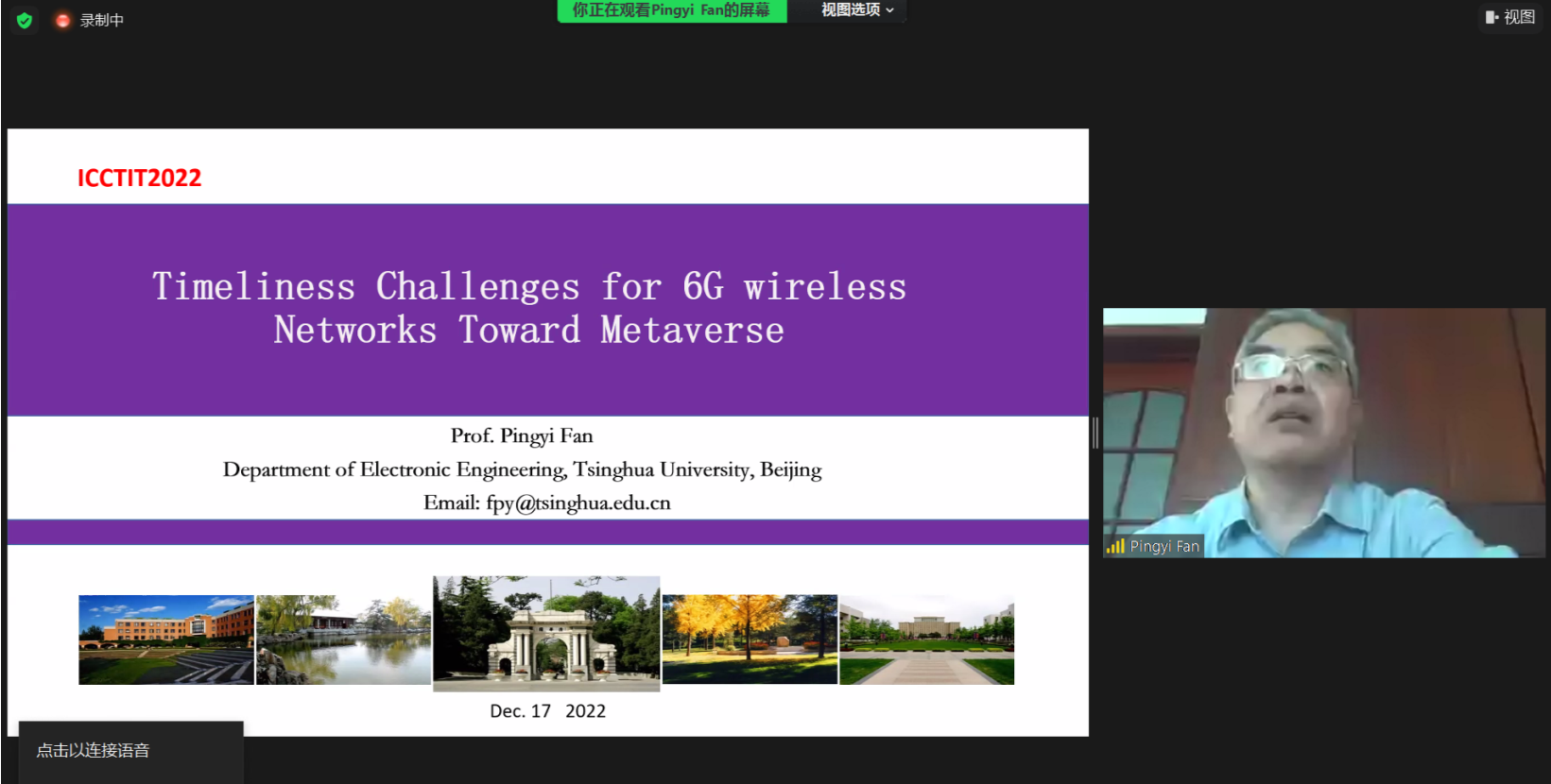Click the white Tsinghua gate photo
Viewport: 1551px width, 784px height.
546,634
